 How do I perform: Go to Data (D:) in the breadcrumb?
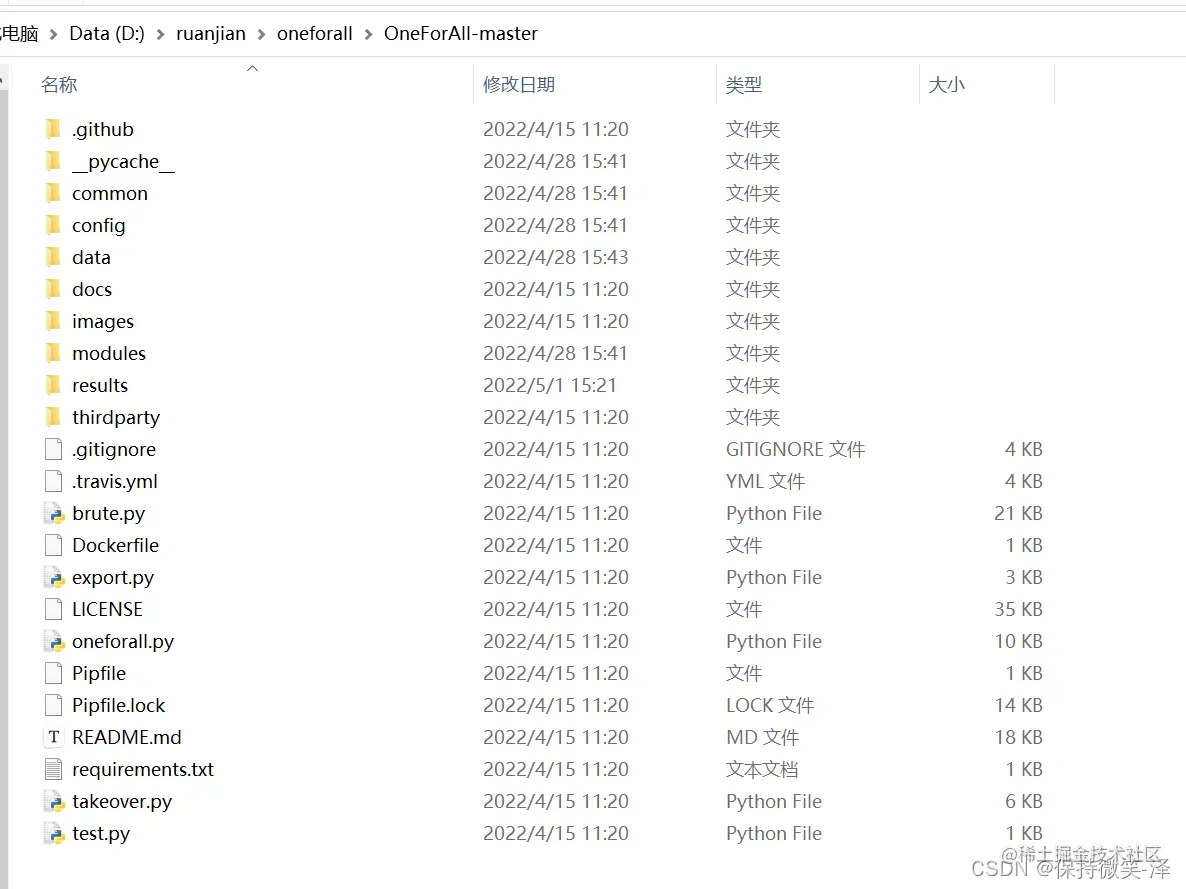(107, 33)
